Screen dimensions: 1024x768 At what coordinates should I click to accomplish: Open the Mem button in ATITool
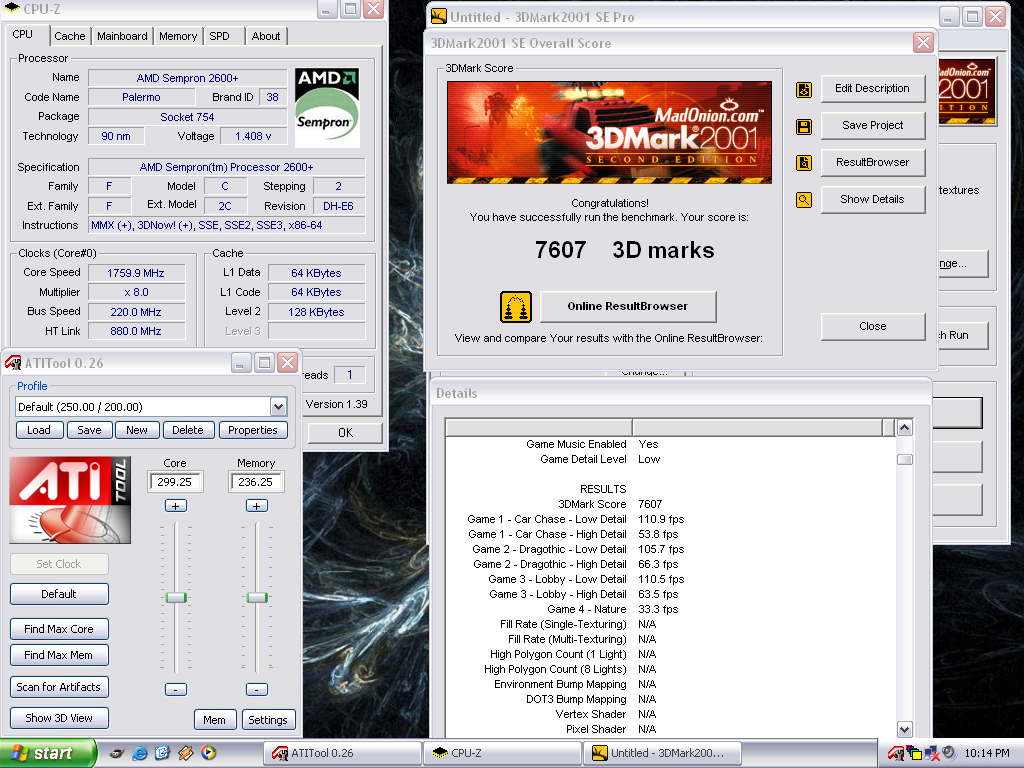215,720
